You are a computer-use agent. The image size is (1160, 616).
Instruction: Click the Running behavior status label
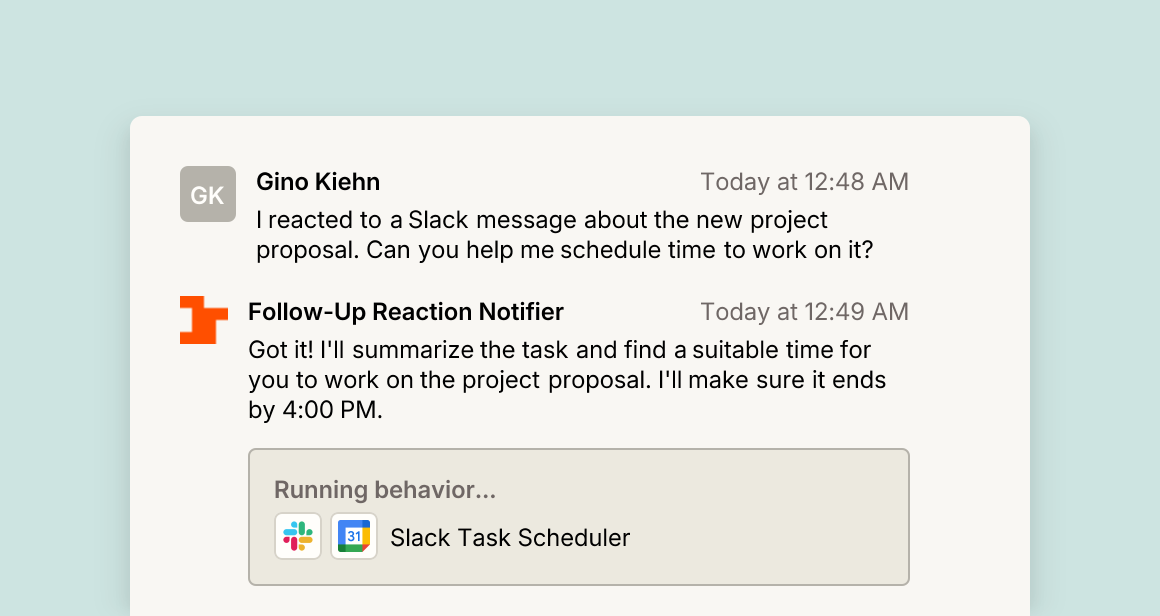point(385,490)
